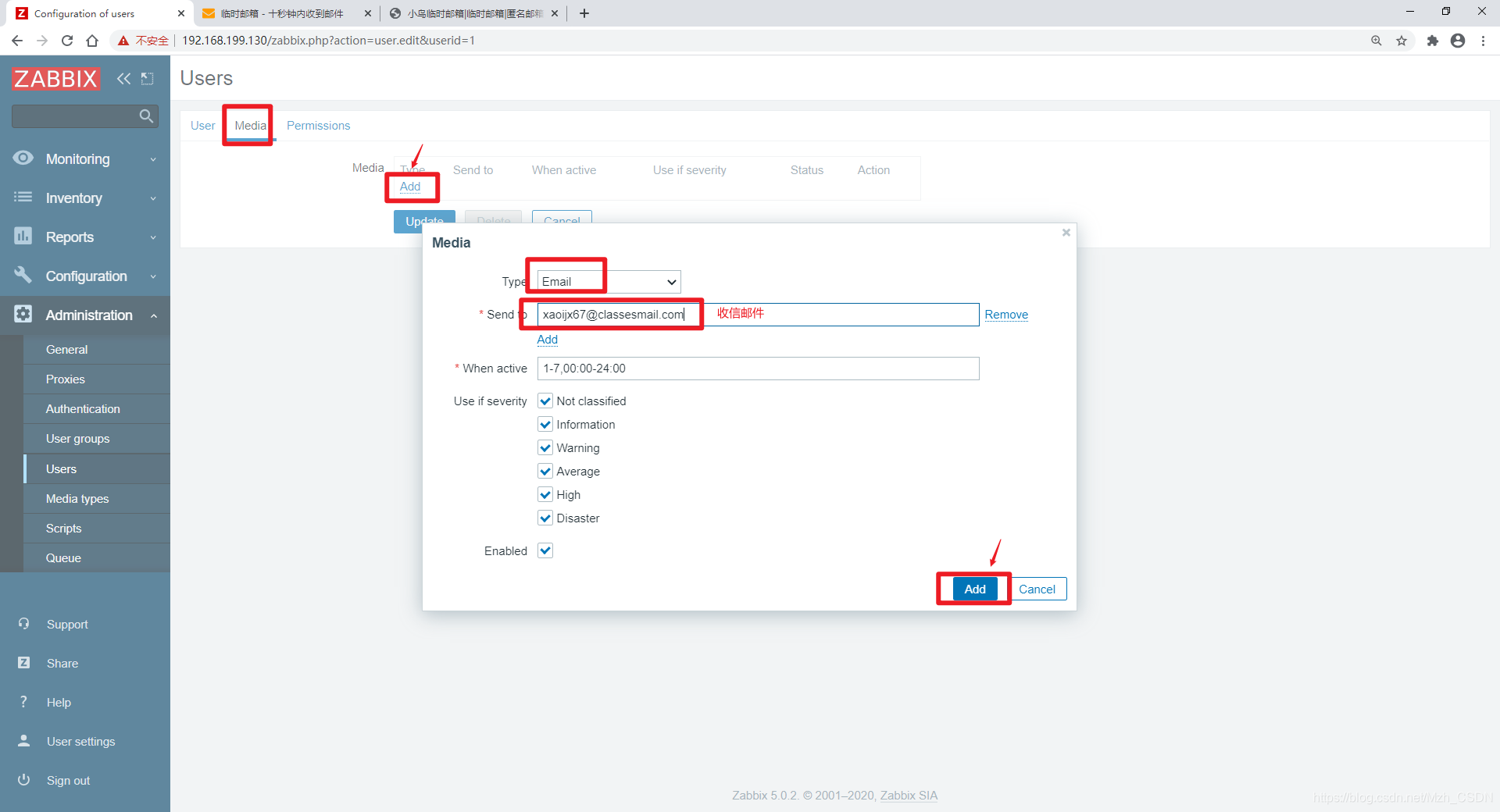Open browser profile account icon
The width and height of the screenshot is (1500, 812).
[x=1458, y=41]
